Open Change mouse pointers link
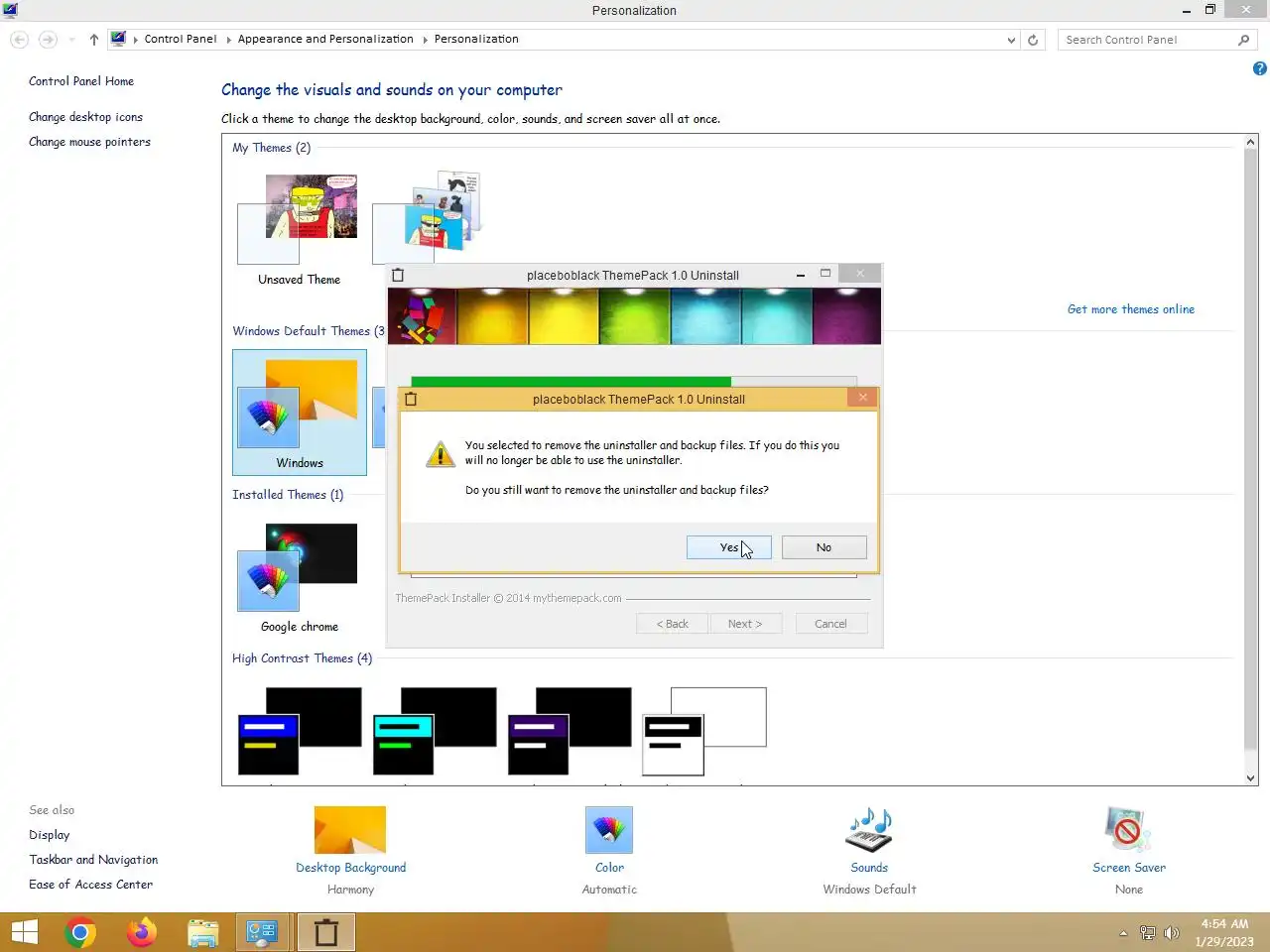The width and height of the screenshot is (1270, 952). point(89,142)
